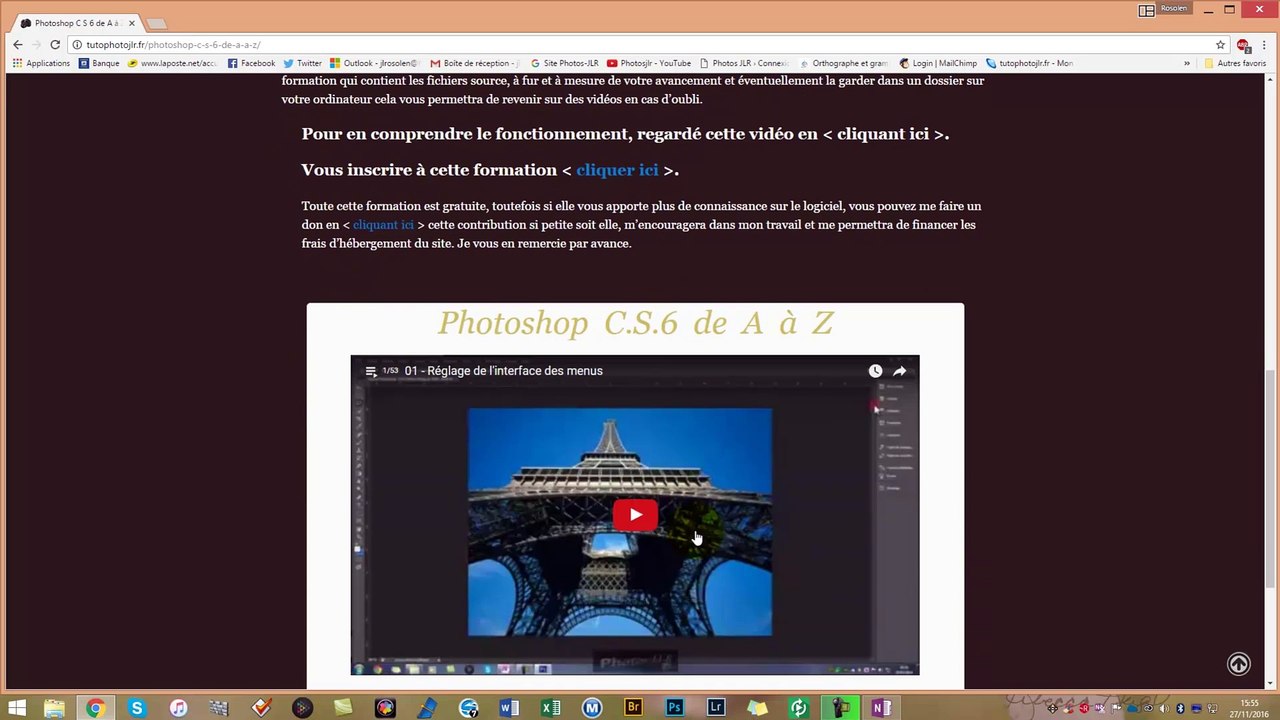
Task: Click the address bar URL field
Action: click(x=640, y=45)
